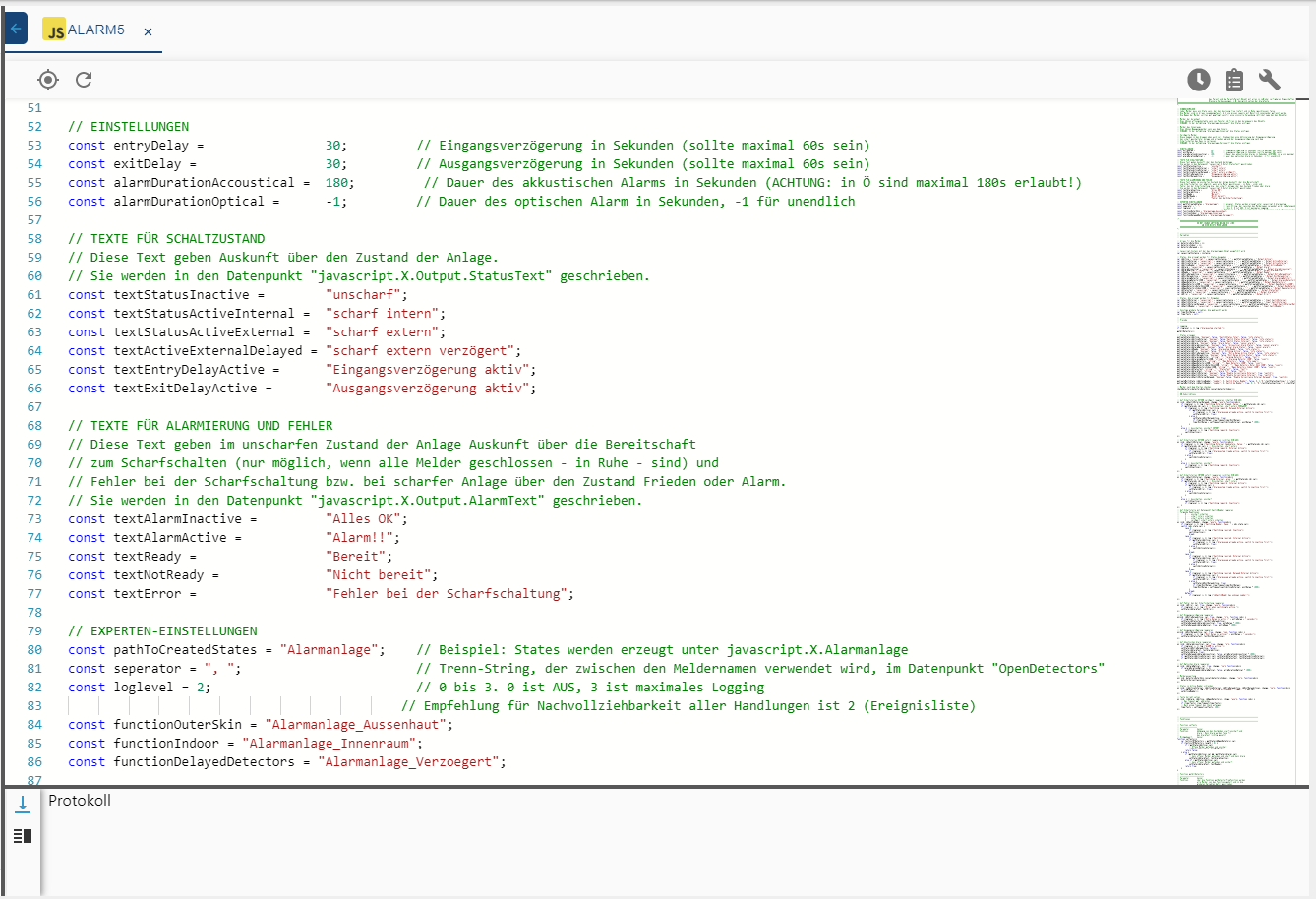Viewport: 1316px width, 899px height.
Task: Click the back arrow sidebar button
Action: tap(16, 29)
